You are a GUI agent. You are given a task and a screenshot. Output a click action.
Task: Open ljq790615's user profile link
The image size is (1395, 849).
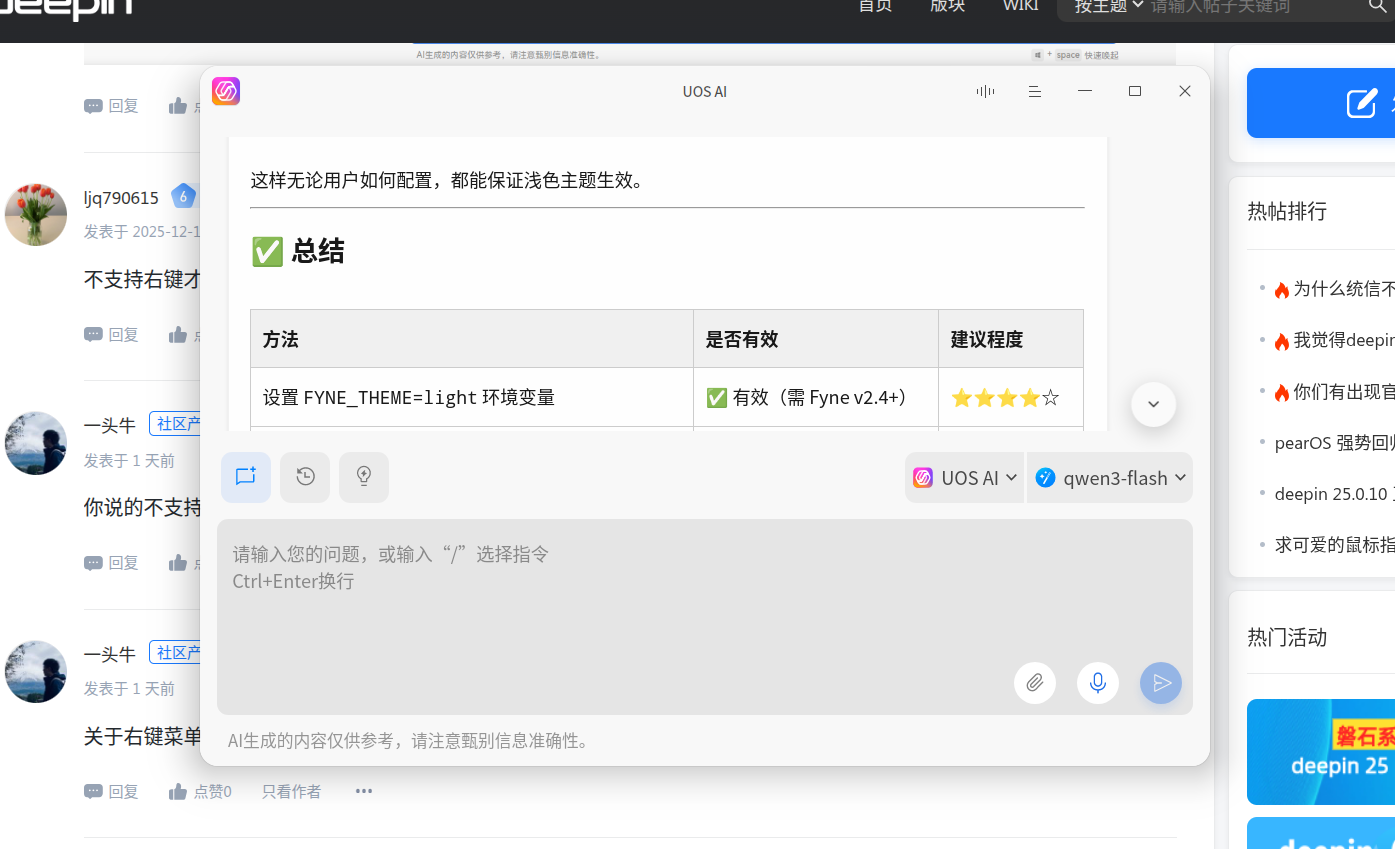click(121, 198)
